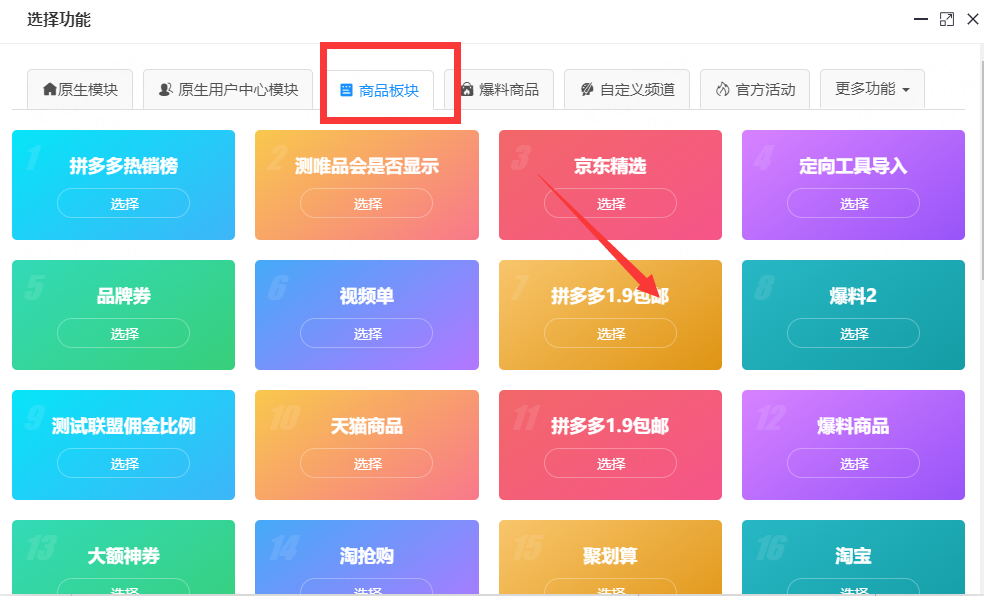The width and height of the screenshot is (984, 596).
Task: Click the 聚划算 card title
Action: click(610, 556)
